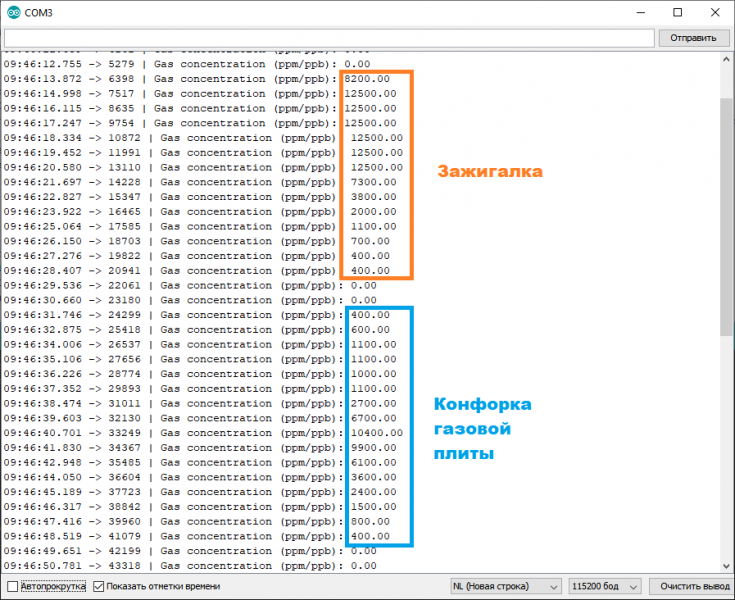Click the scrollbar track below the thumb
735x600 pixels.
point(726,450)
